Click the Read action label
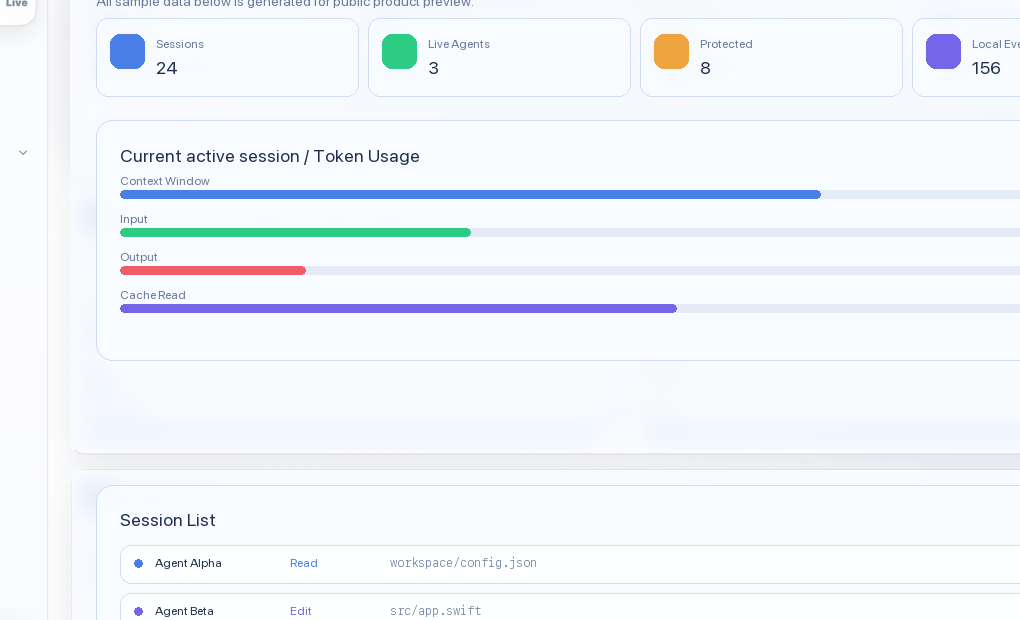1020x620 pixels. [x=304, y=563]
